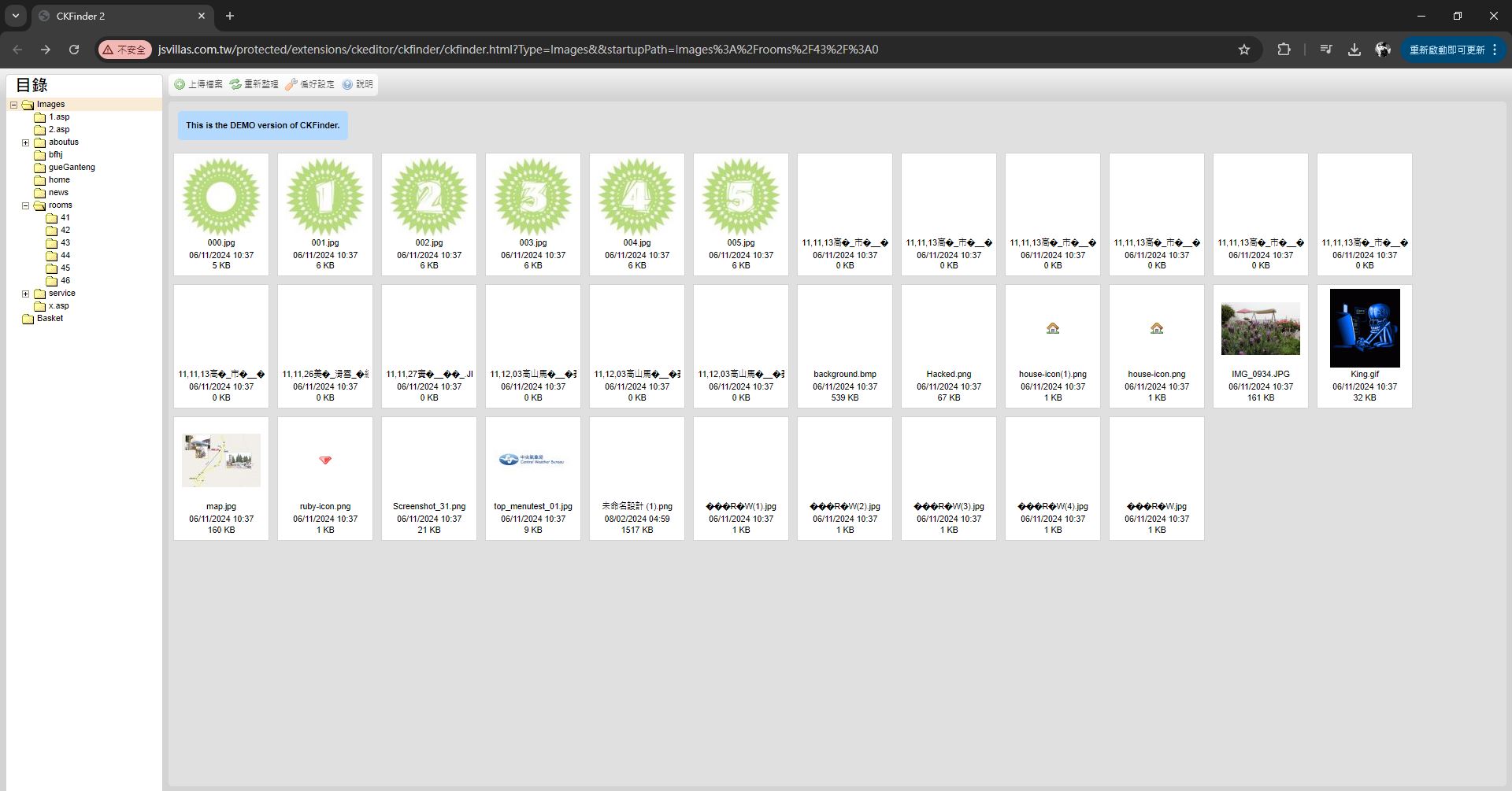This screenshot has width=1512, height=791.
Task: Bookmark this page with the star icon
Action: [x=1244, y=50]
